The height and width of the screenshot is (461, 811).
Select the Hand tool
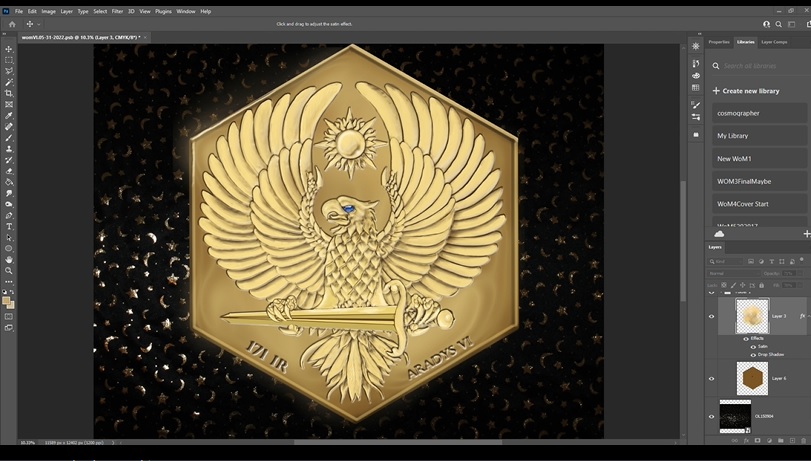tap(9, 259)
